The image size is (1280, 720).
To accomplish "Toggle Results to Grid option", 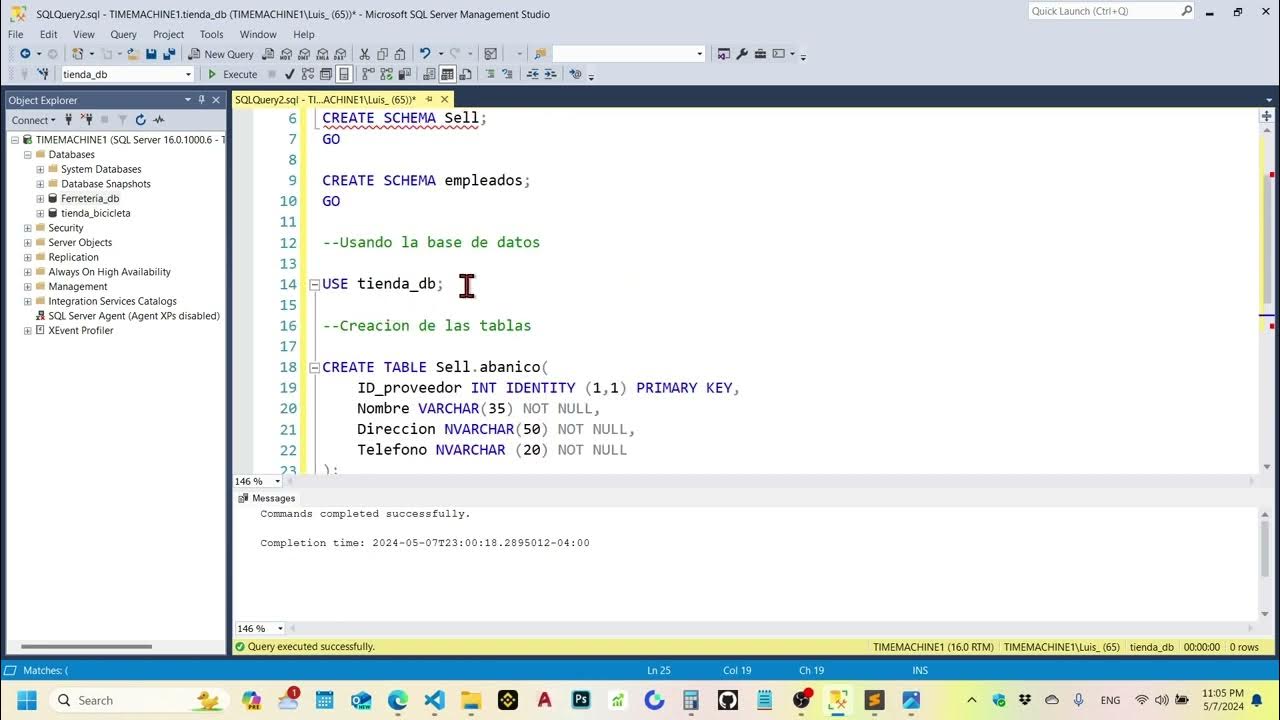I will click(447, 74).
